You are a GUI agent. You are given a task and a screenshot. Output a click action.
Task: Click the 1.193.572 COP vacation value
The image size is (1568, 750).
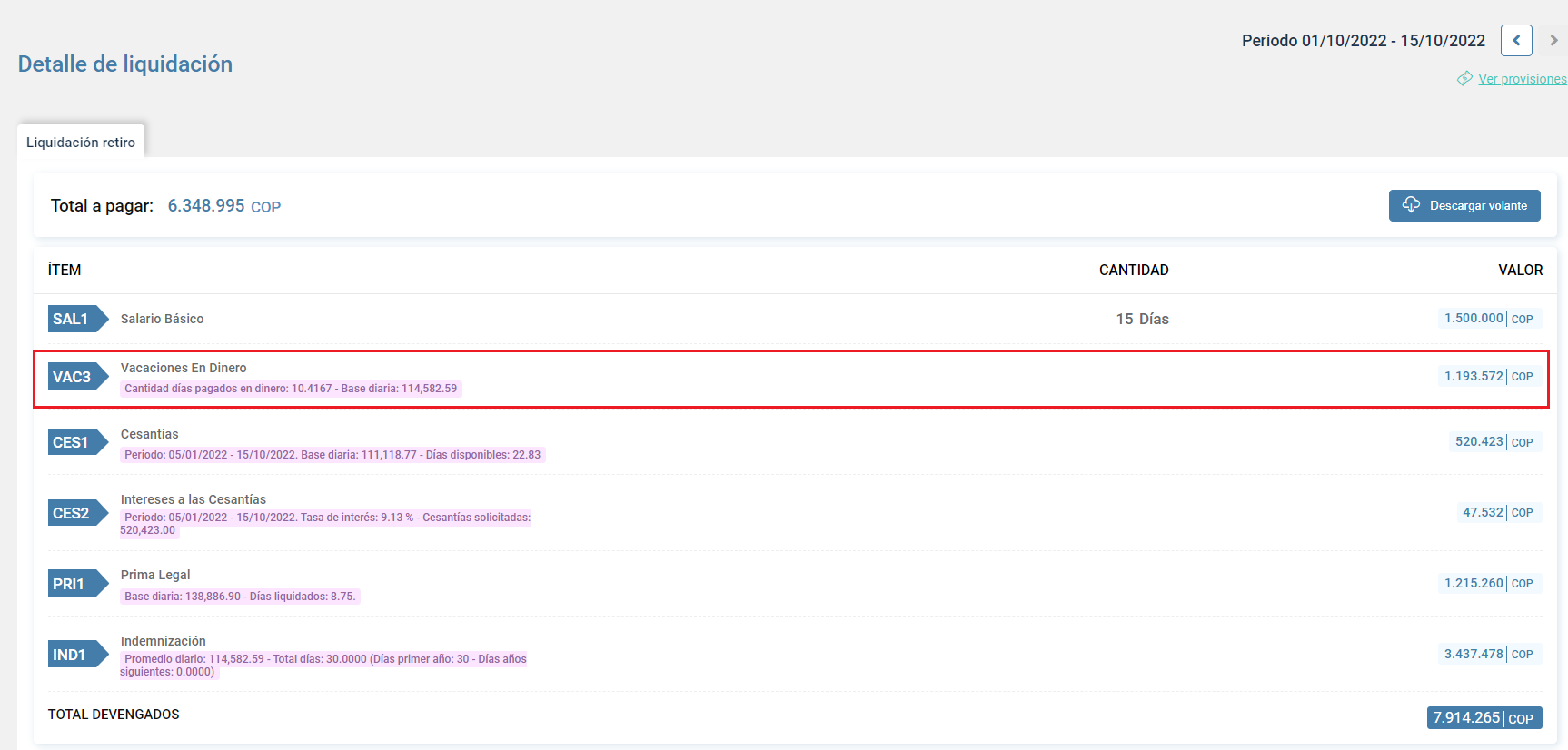point(1490,376)
